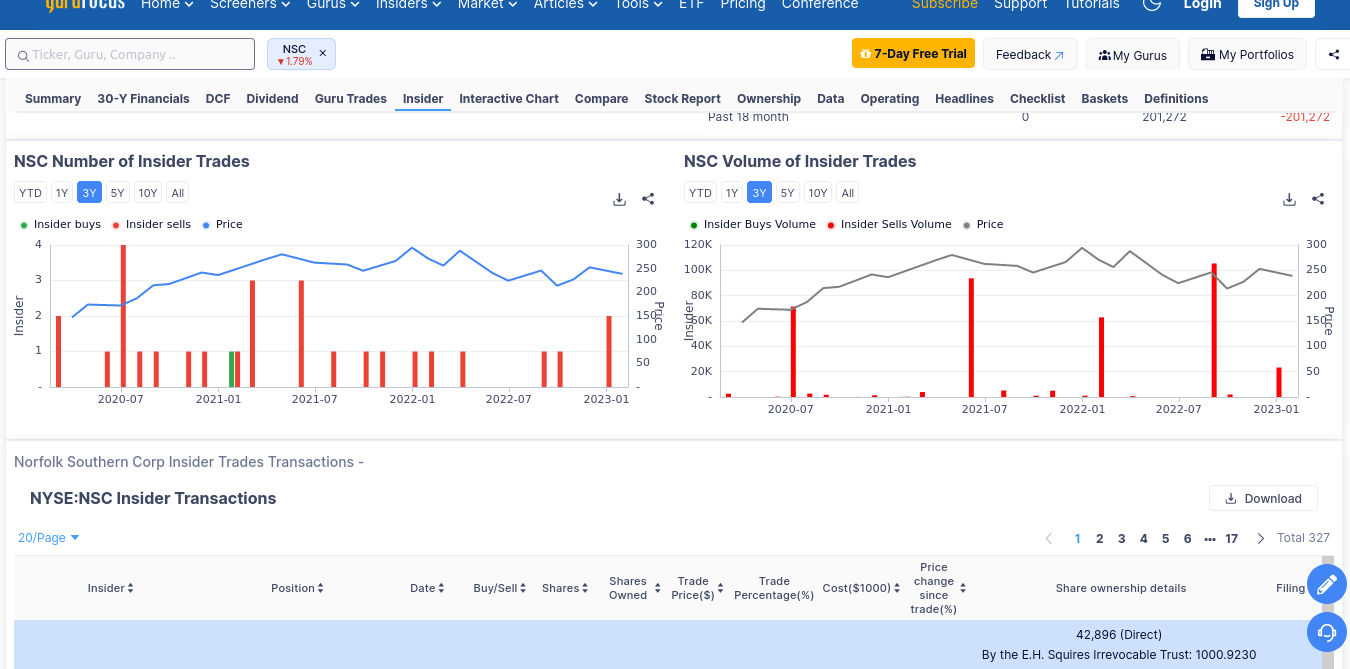This screenshot has width=1350, height=669.
Task: Download the insider transactions table
Action: pyautogui.click(x=1263, y=498)
